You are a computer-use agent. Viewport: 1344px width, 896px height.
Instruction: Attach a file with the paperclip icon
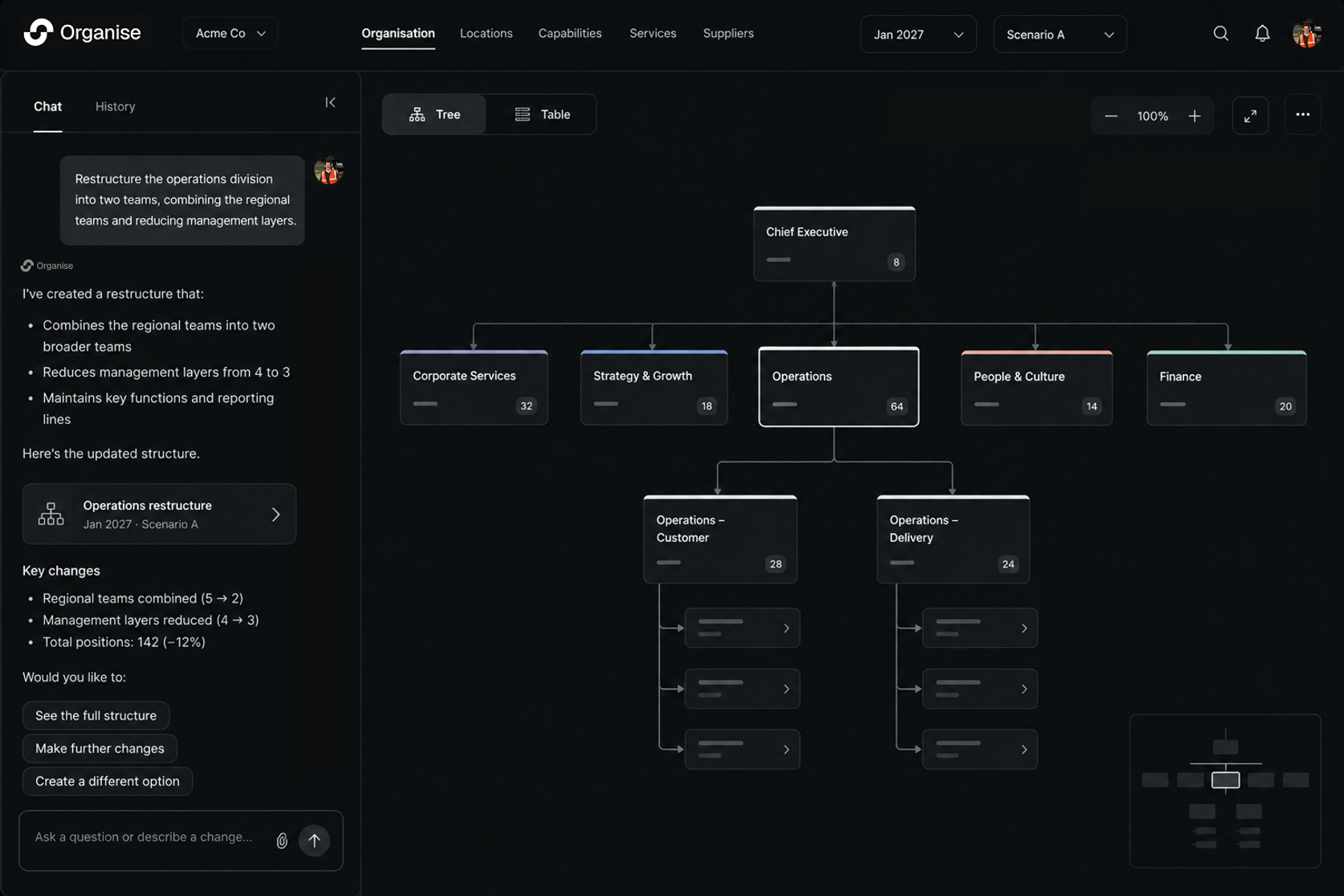click(x=282, y=841)
